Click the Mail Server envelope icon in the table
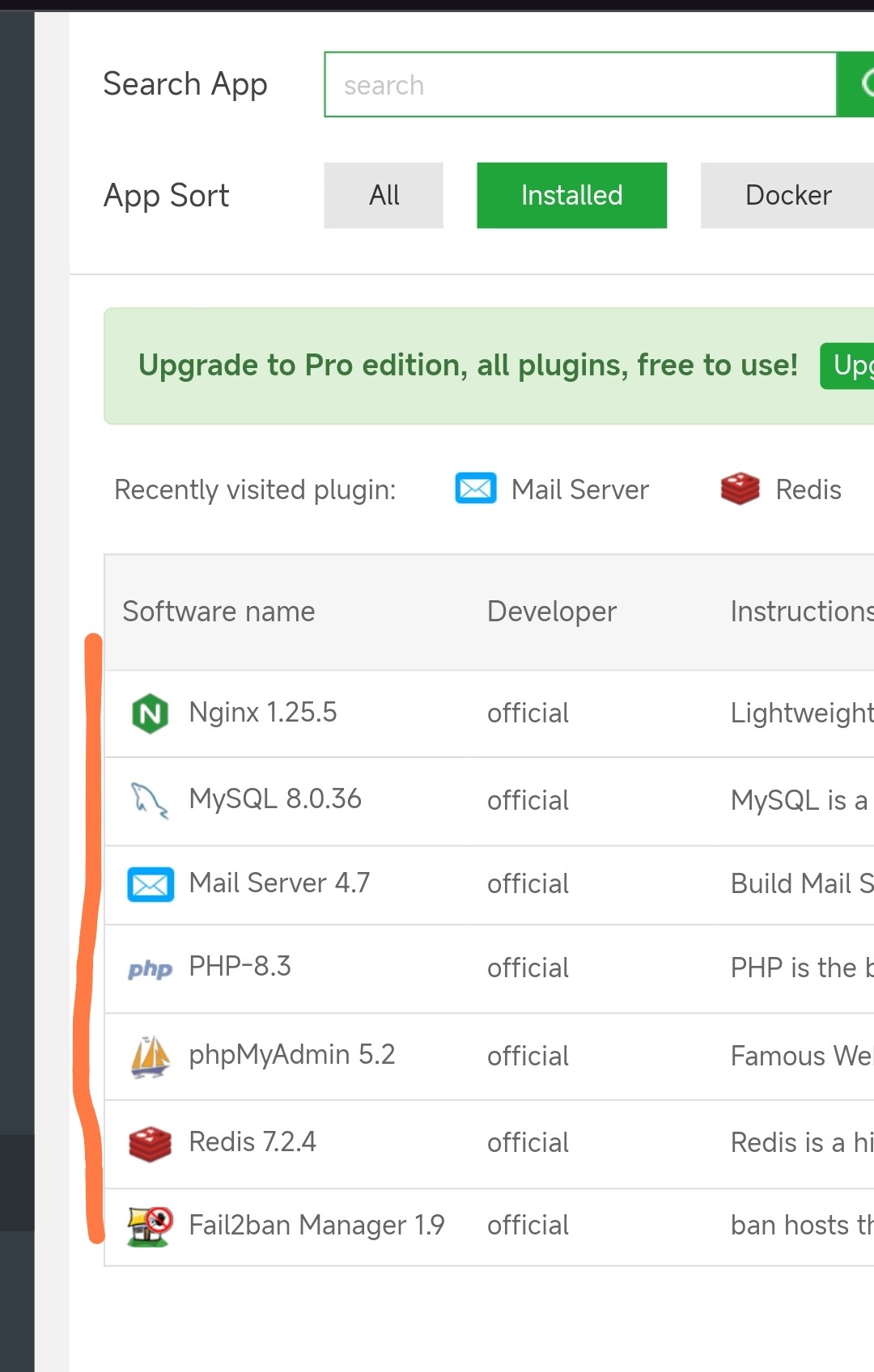Image resolution: width=874 pixels, height=1372 pixels. click(151, 884)
